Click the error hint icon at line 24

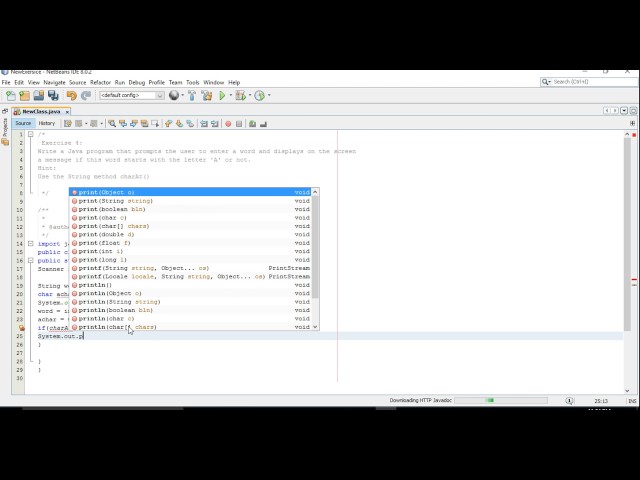[21, 328]
